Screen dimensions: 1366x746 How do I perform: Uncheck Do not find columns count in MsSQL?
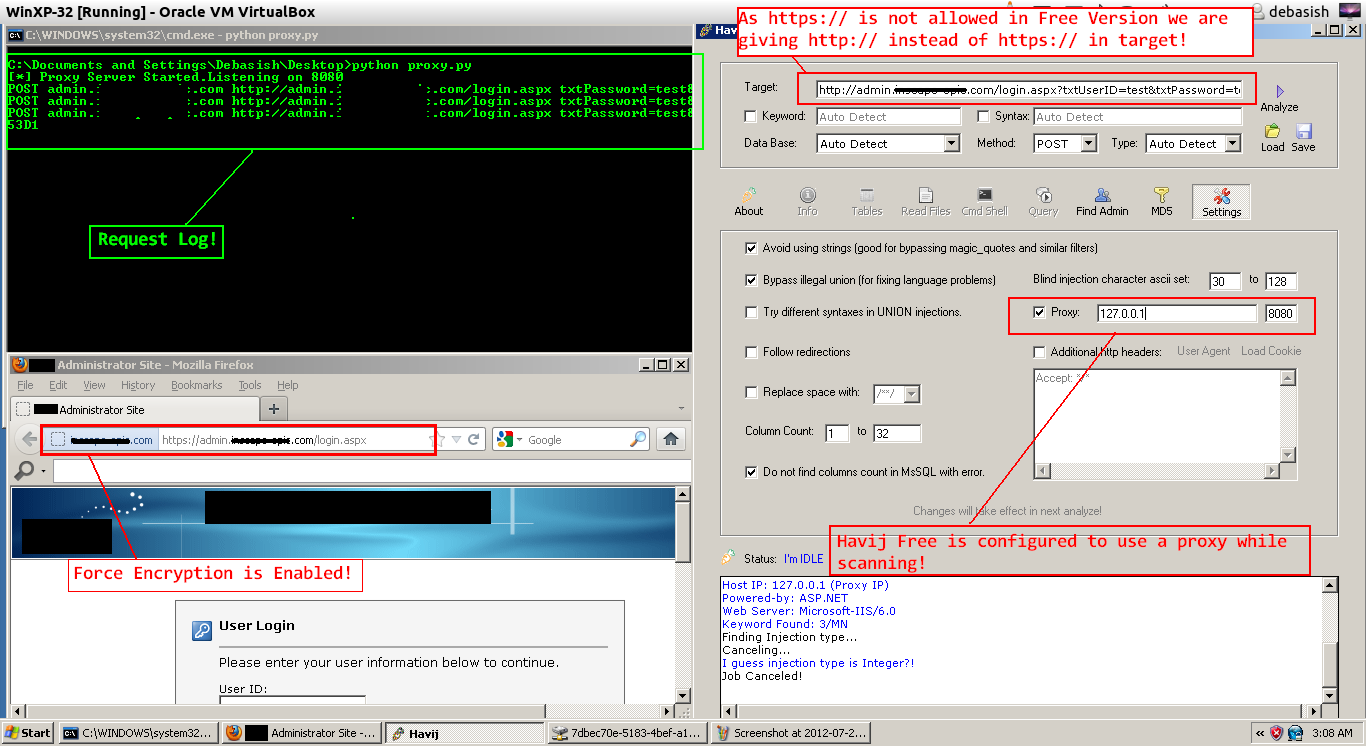(x=751, y=472)
